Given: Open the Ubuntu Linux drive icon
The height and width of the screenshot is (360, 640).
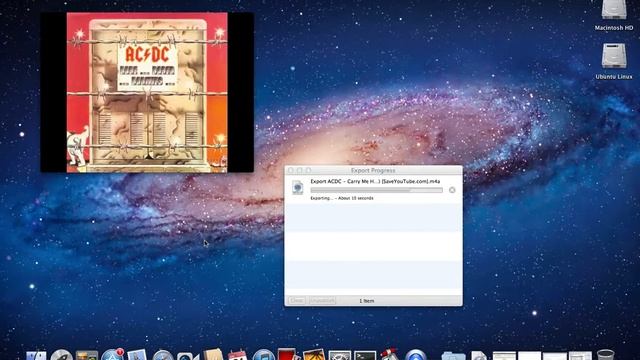Looking at the screenshot, I should click(x=613, y=56).
